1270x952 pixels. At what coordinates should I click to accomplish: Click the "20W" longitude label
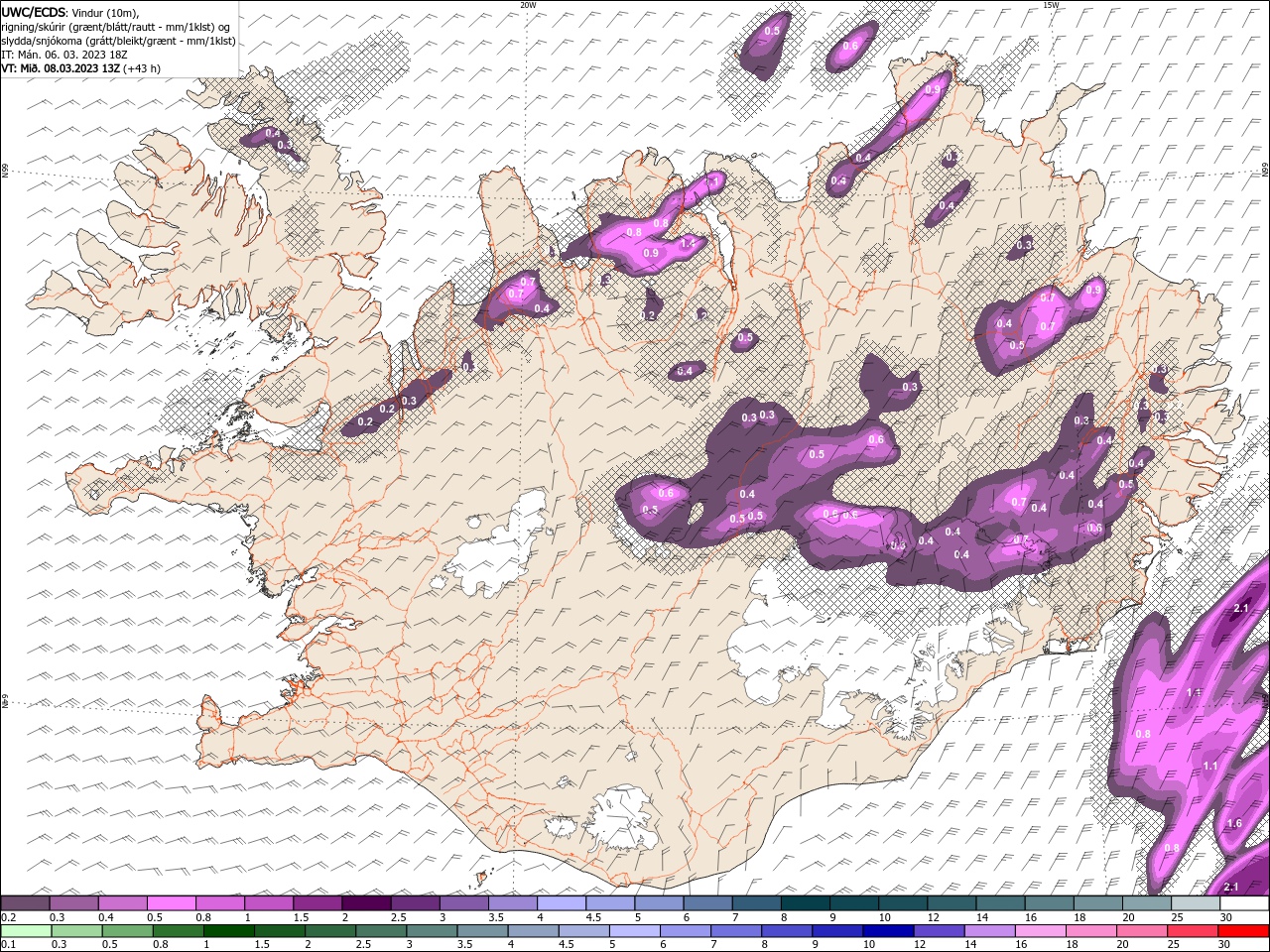(x=528, y=5)
